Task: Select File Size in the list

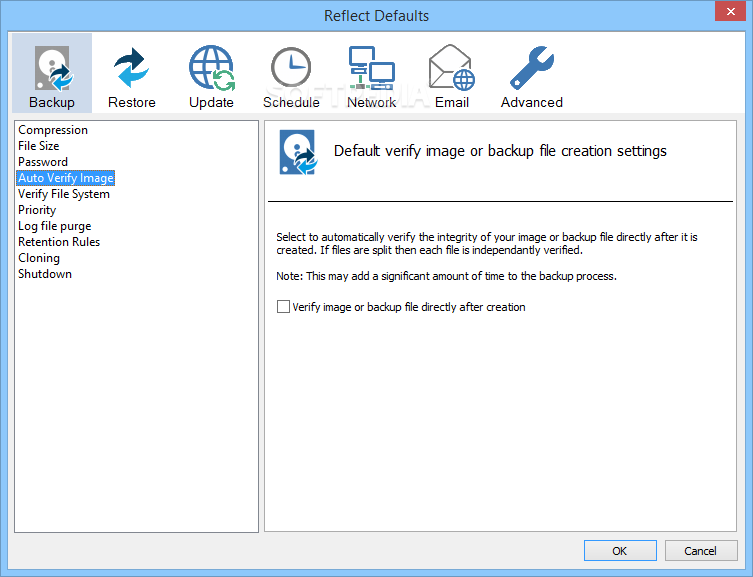Action: [x=38, y=145]
